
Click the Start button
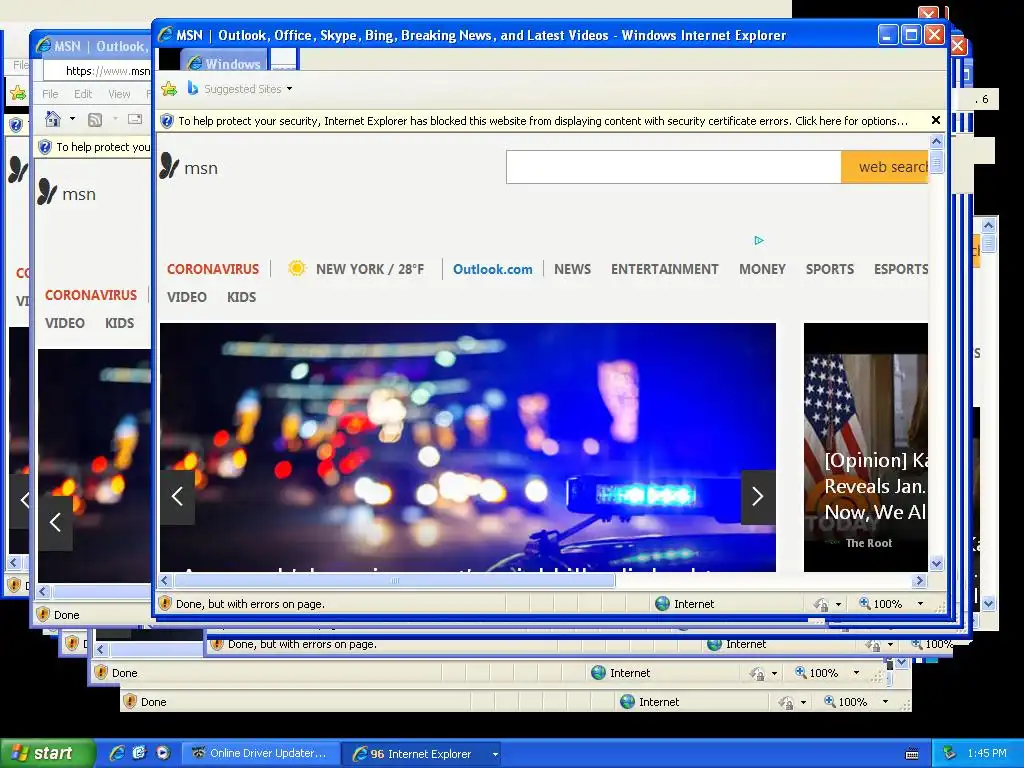(x=47, y=753)
